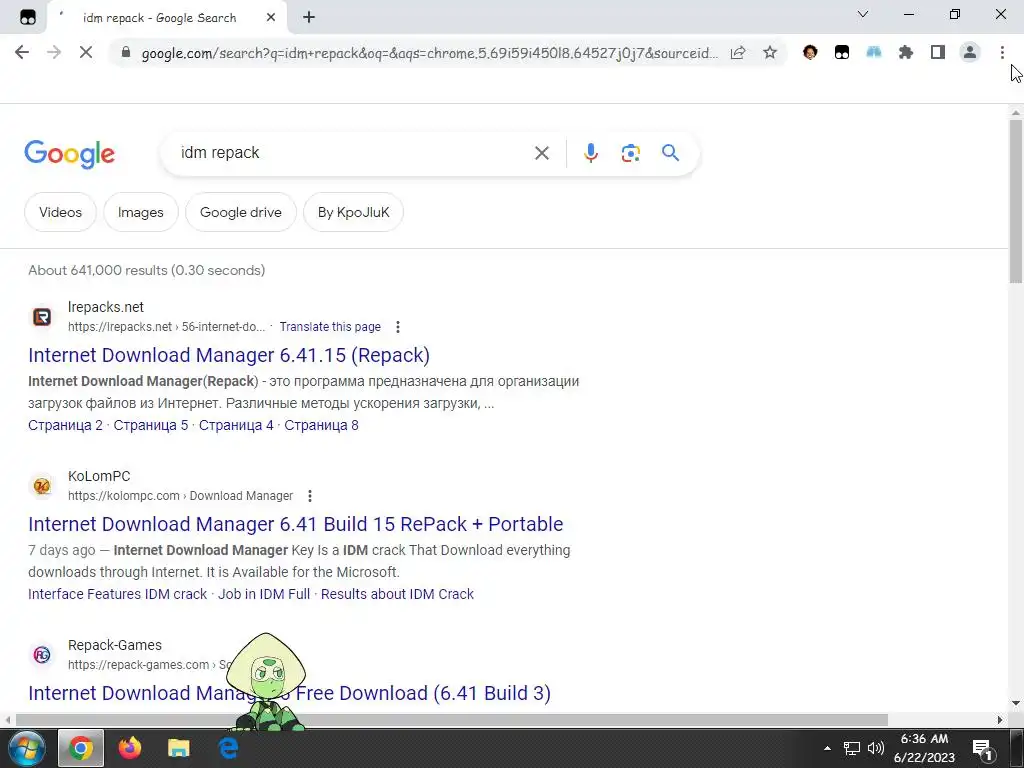The image size is (1024, 768).
Task: Click the vertical scrollbar thumb
Action: [x=1016, y=200]
